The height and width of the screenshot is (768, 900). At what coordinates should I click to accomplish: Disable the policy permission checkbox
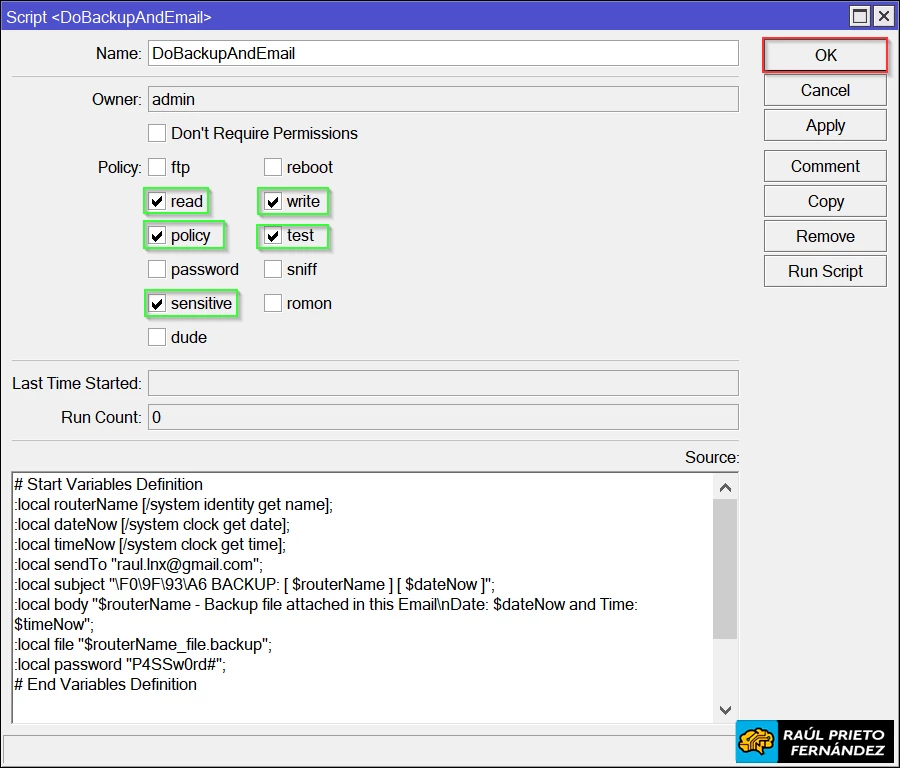pos(157,235)
